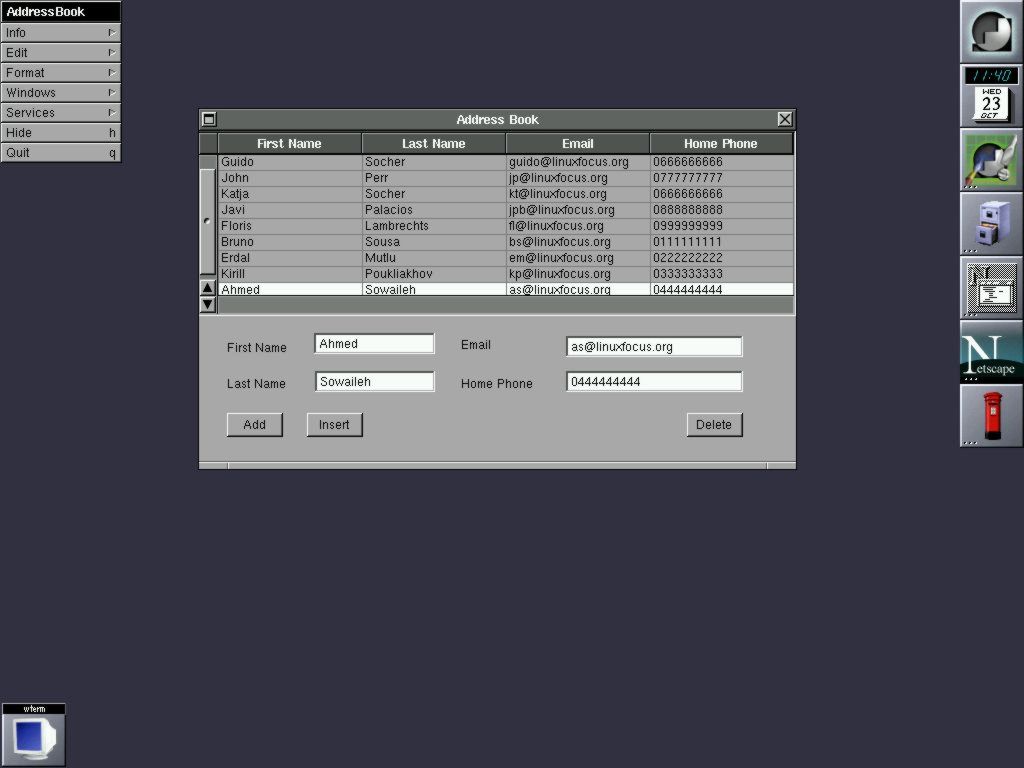Launch the file cabinet dock application
The image size is (1024, 768).
pos(991,224)
